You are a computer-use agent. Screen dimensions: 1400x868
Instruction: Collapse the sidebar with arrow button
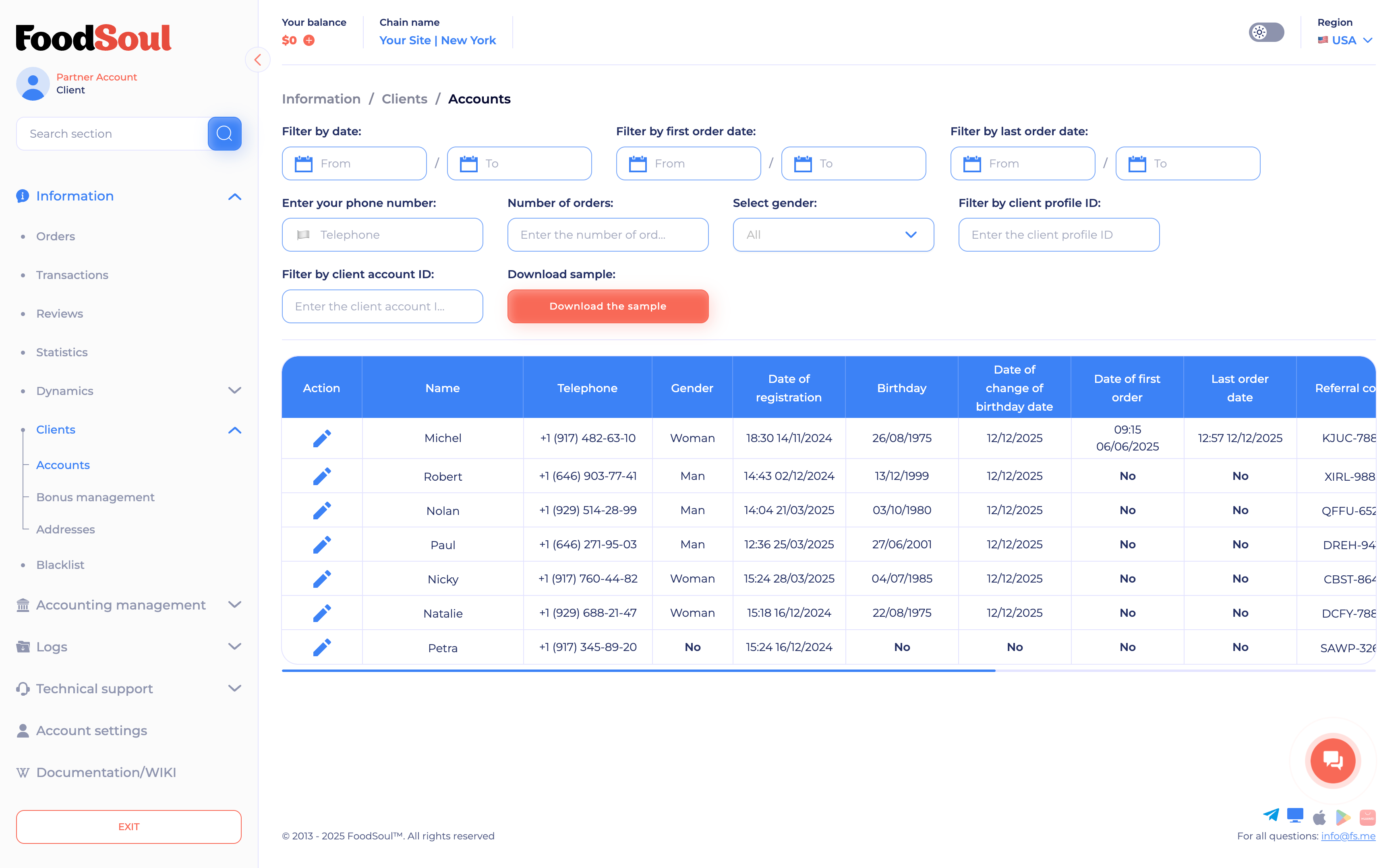[x=257, y=60]
